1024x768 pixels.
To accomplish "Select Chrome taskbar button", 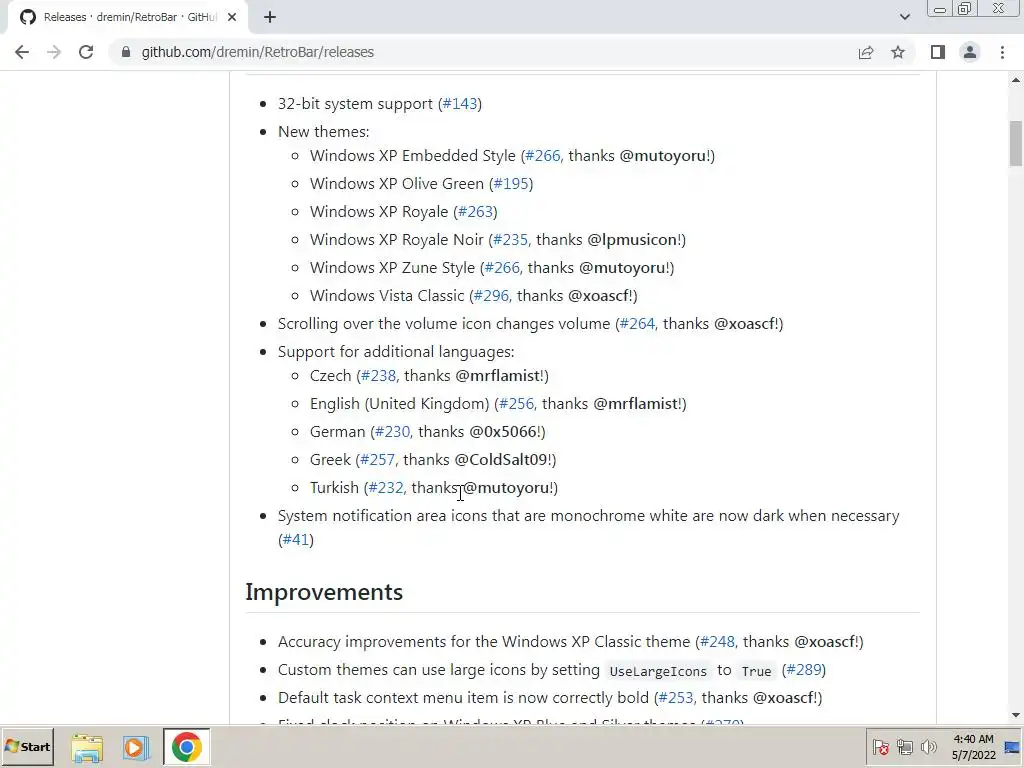I will 187,747.
